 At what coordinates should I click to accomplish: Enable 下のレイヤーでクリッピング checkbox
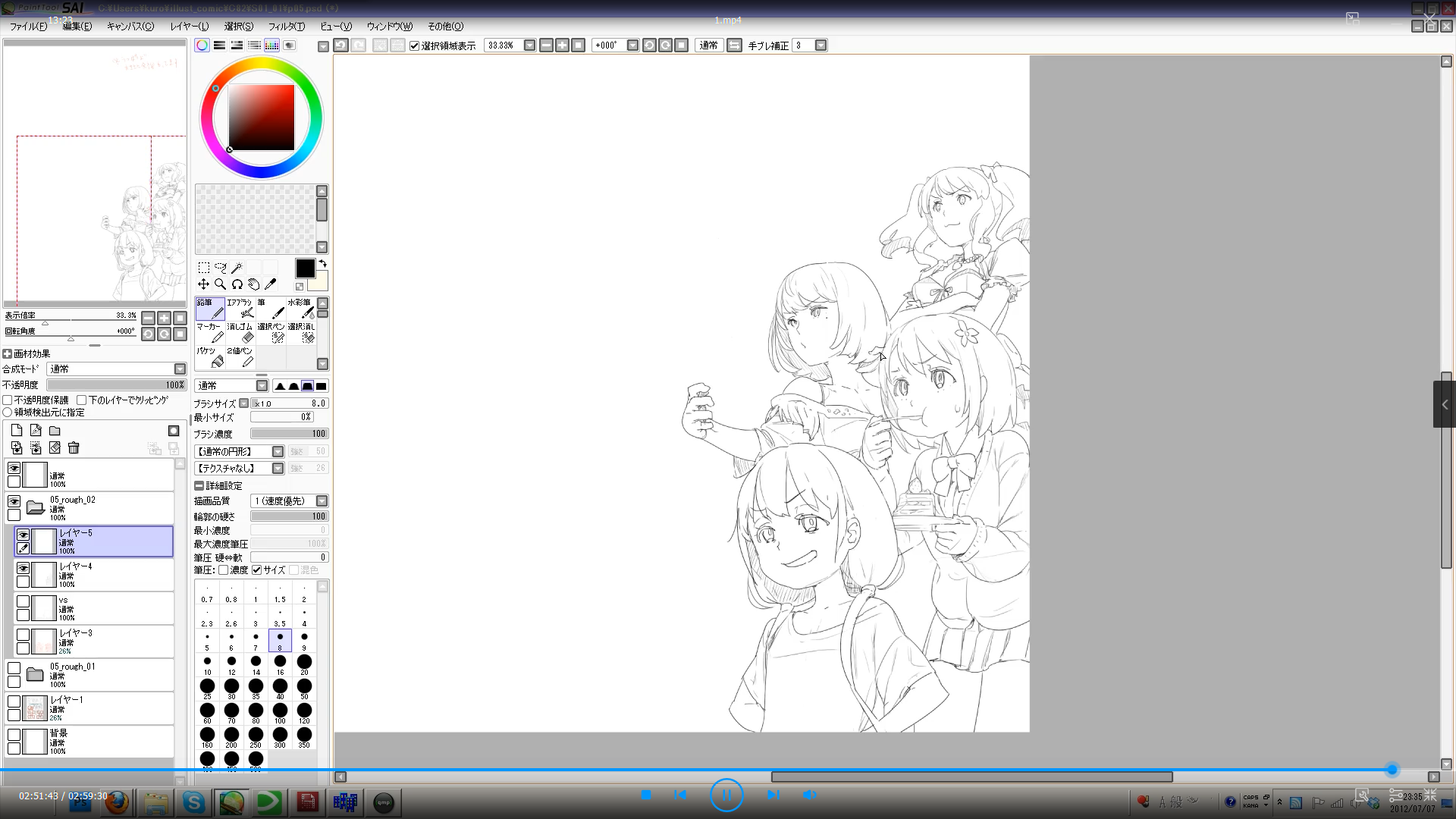point(82,400)
